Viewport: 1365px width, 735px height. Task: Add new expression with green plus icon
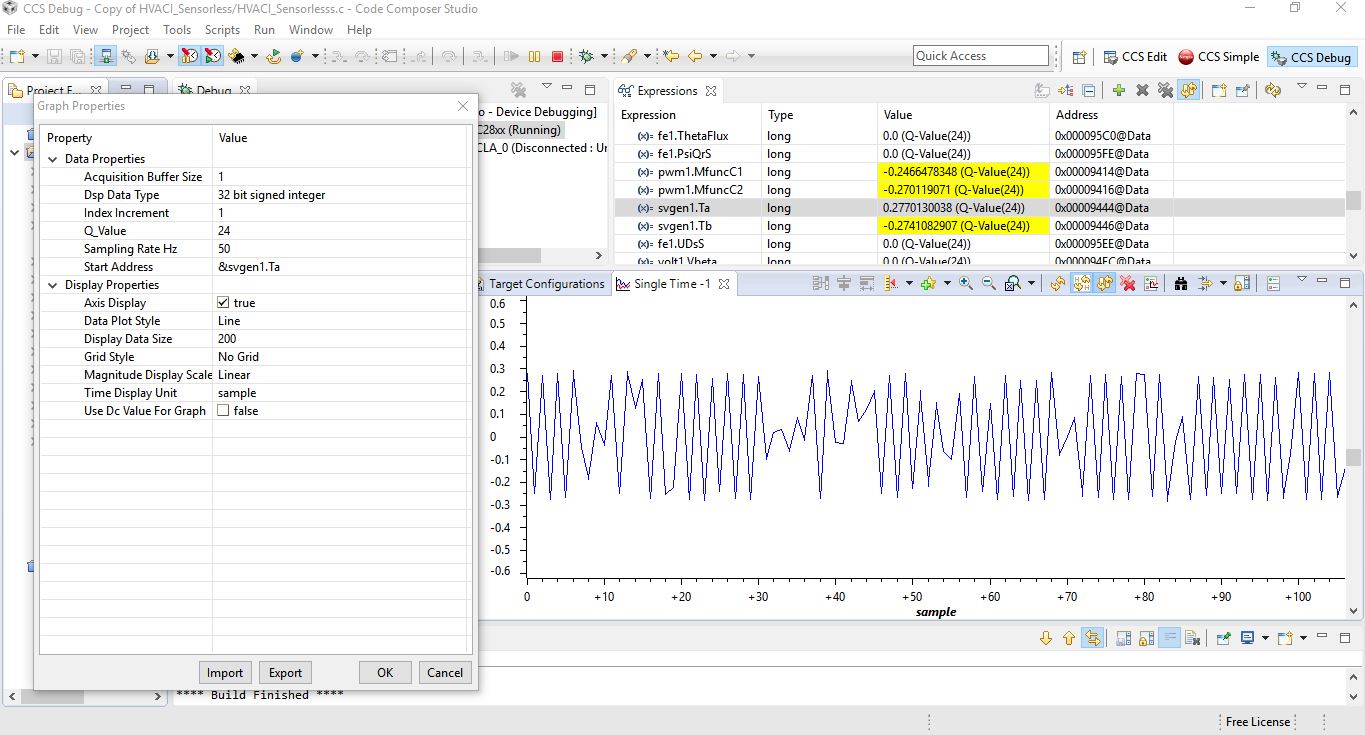pyautogui.click(x=1118, y=91)
